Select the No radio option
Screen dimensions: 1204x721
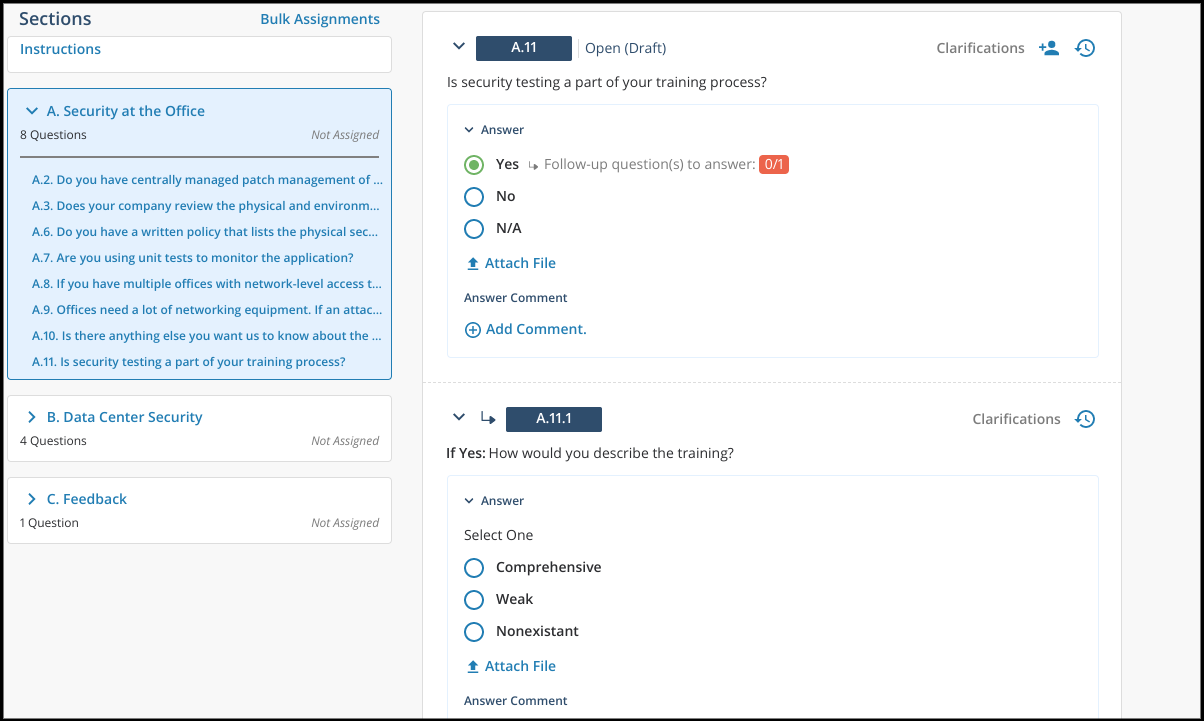pos(474,197)
